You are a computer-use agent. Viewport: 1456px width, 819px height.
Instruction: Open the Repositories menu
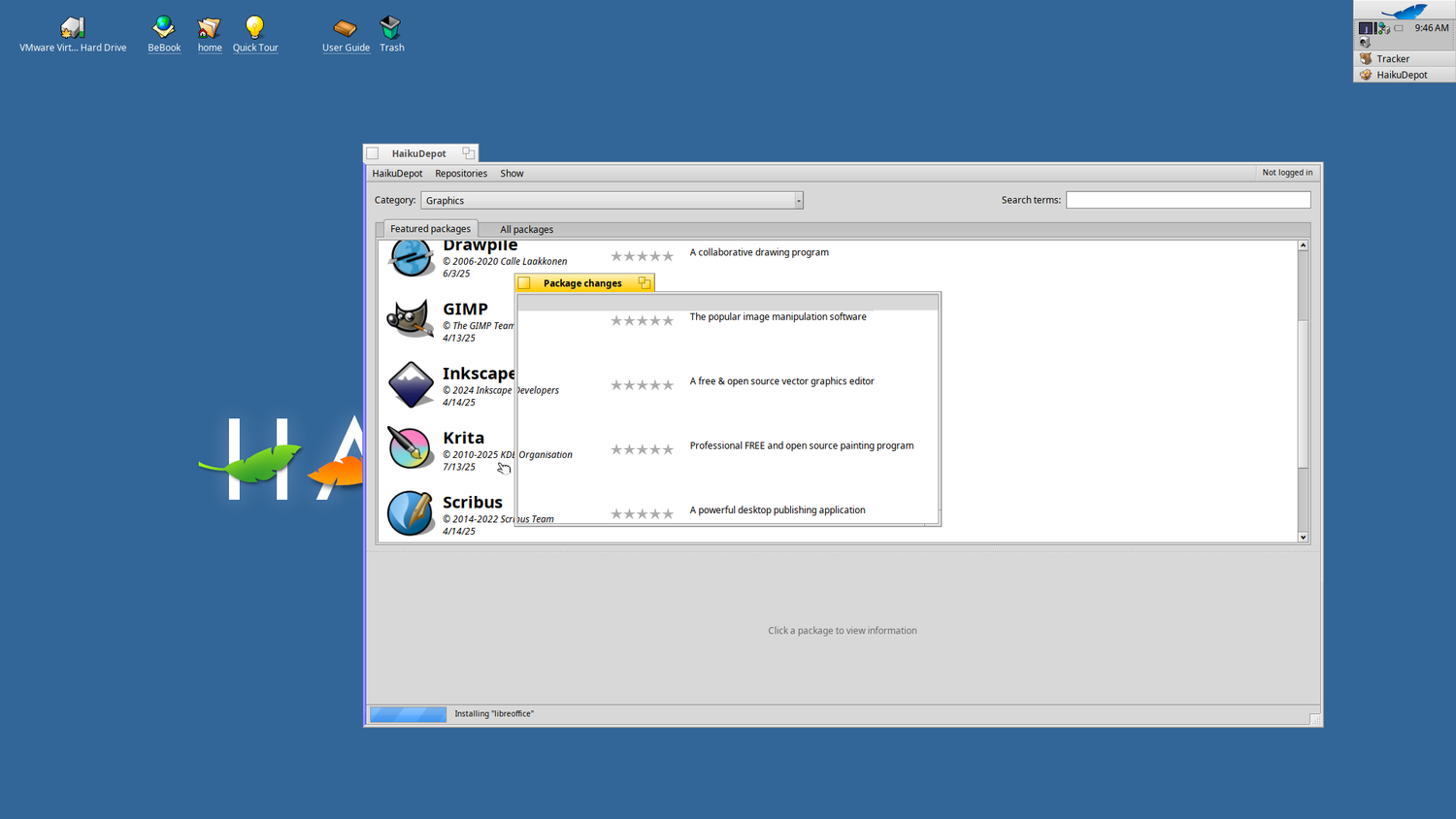pyautogui.click(x=461, y=174)
